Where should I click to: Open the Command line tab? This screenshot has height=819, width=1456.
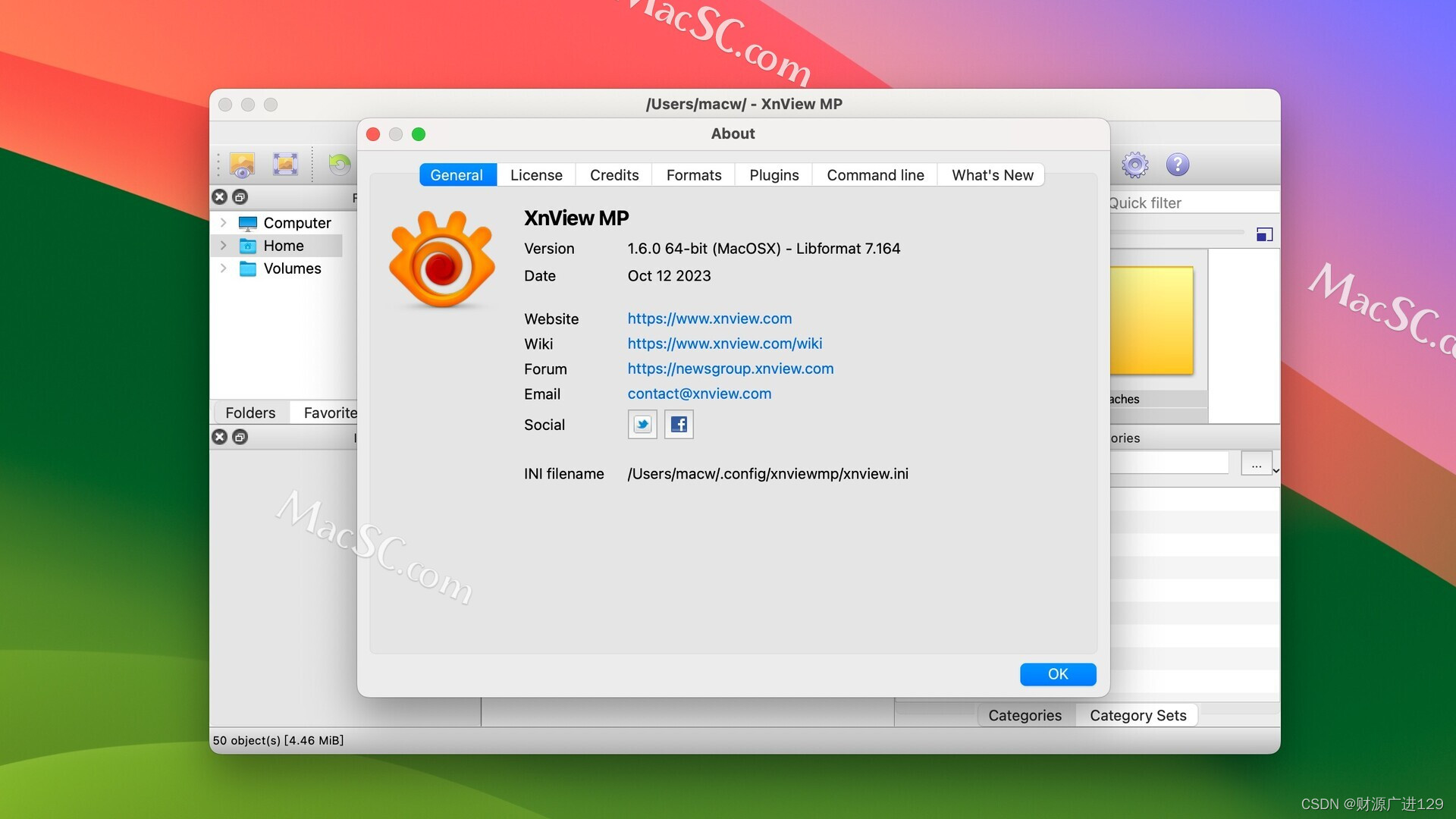[875, 175]
